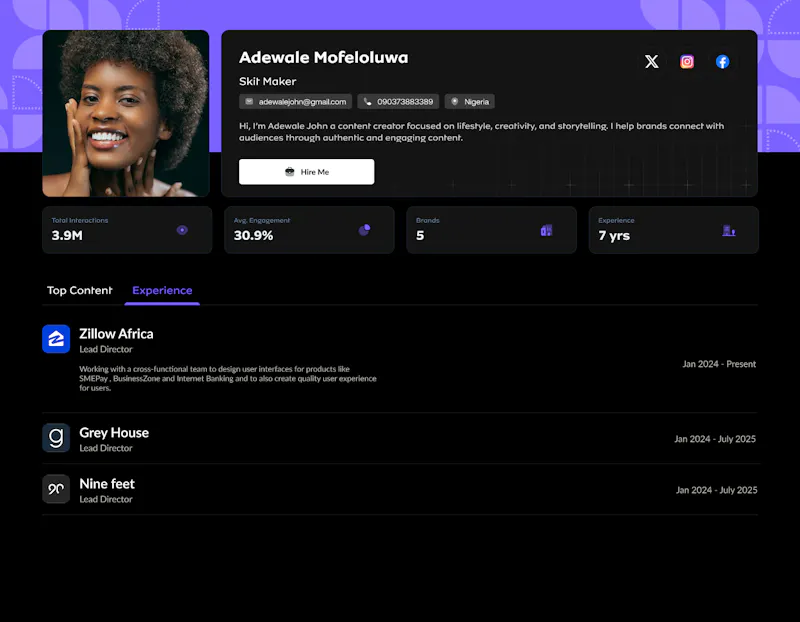Open the Facebook profile icon

[x=722, y=62]
